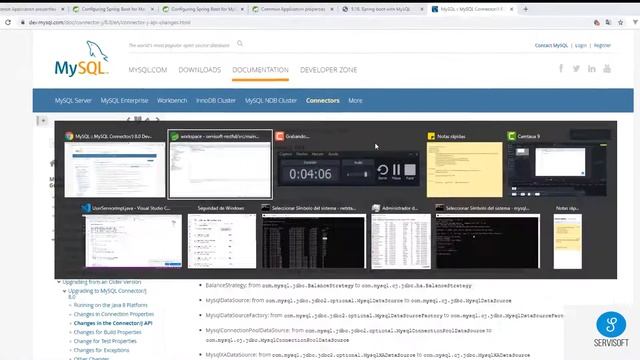Reload the page in browser
This screenshot has width=640, height=360.
pyautogui.click(x=8, y=22)
